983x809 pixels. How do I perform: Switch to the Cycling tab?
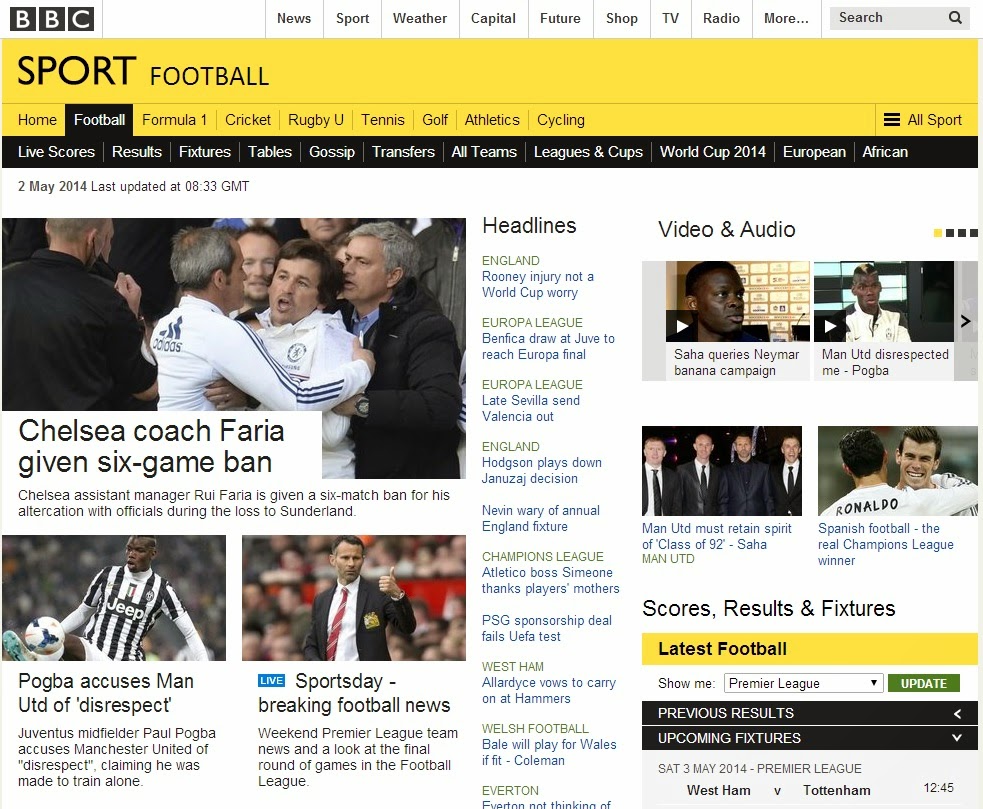click(560, 120)
